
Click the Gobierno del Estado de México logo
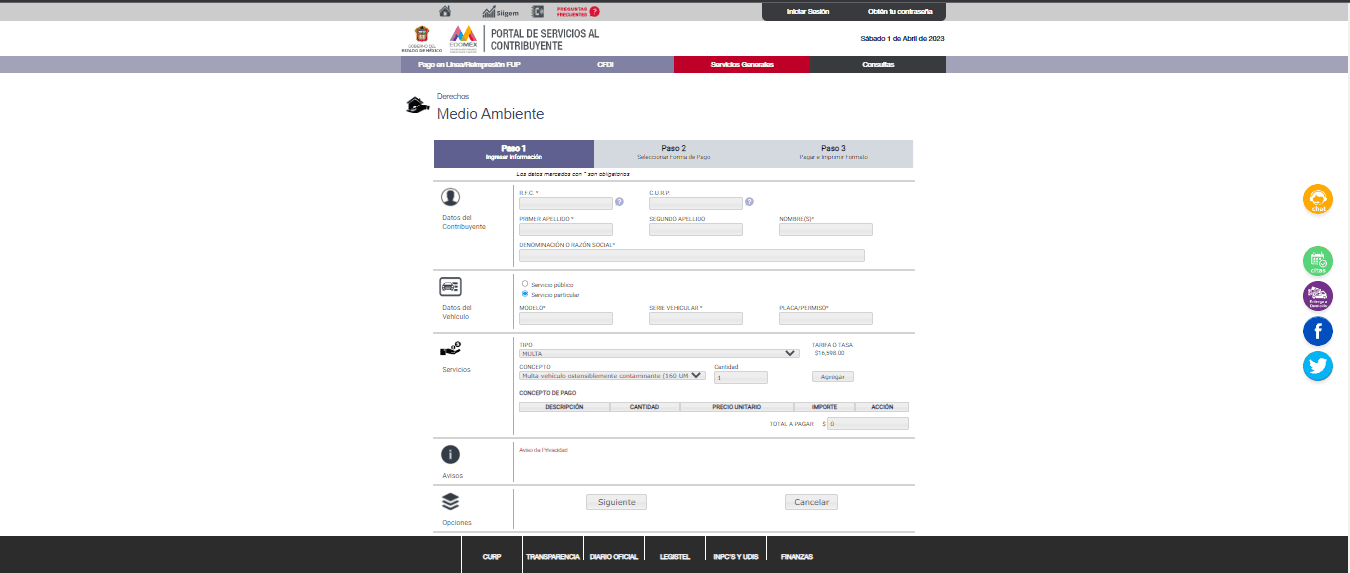click(421, 39)
